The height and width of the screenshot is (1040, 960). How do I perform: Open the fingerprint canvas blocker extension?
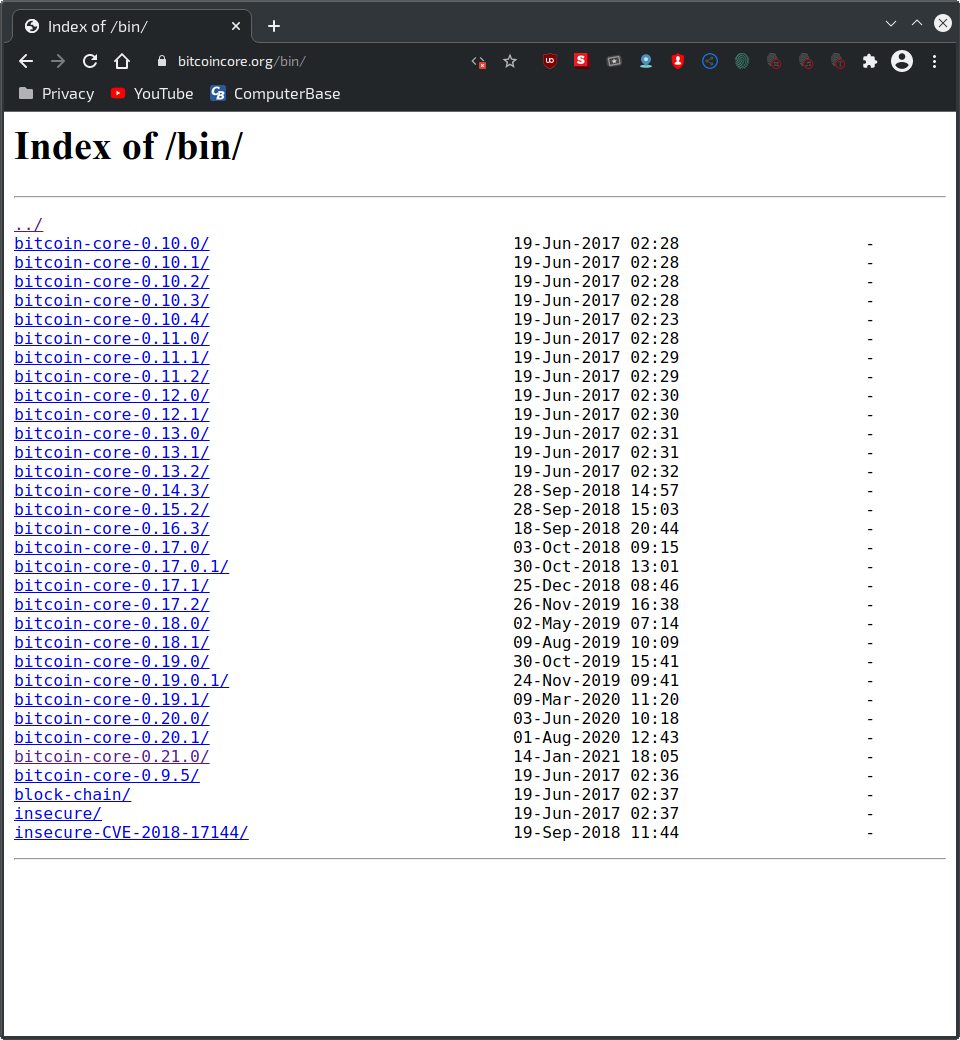tap(774, 61)
